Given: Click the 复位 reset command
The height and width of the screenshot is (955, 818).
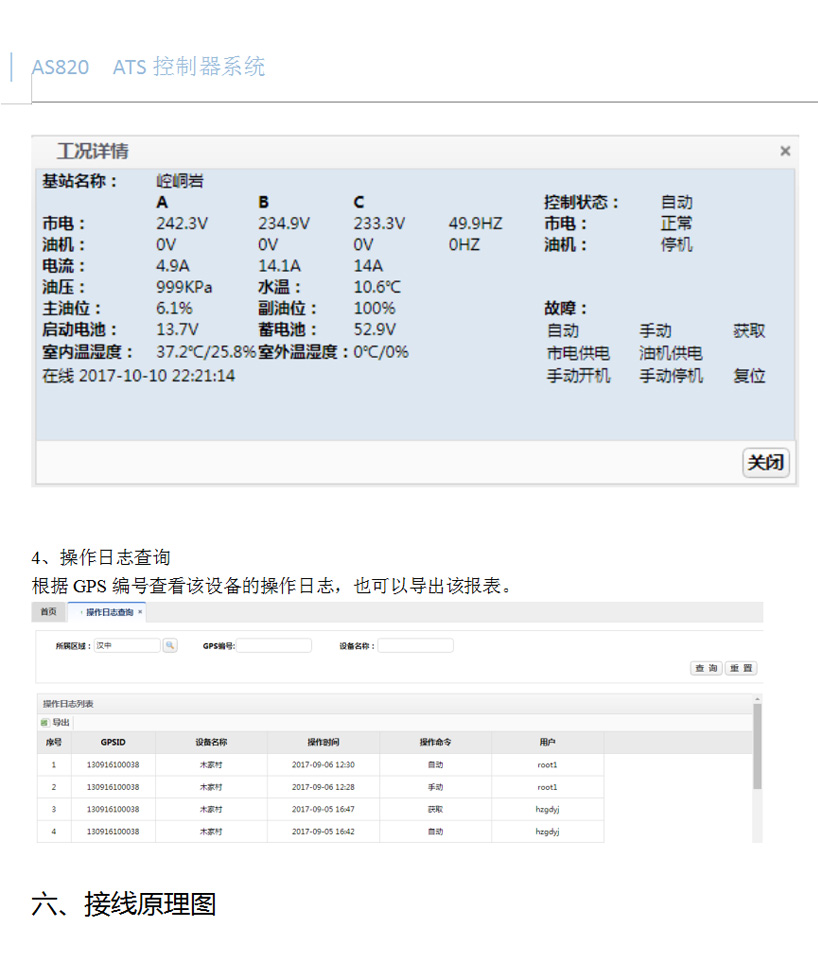Looking at the screenshot, I should coord(749,375).
